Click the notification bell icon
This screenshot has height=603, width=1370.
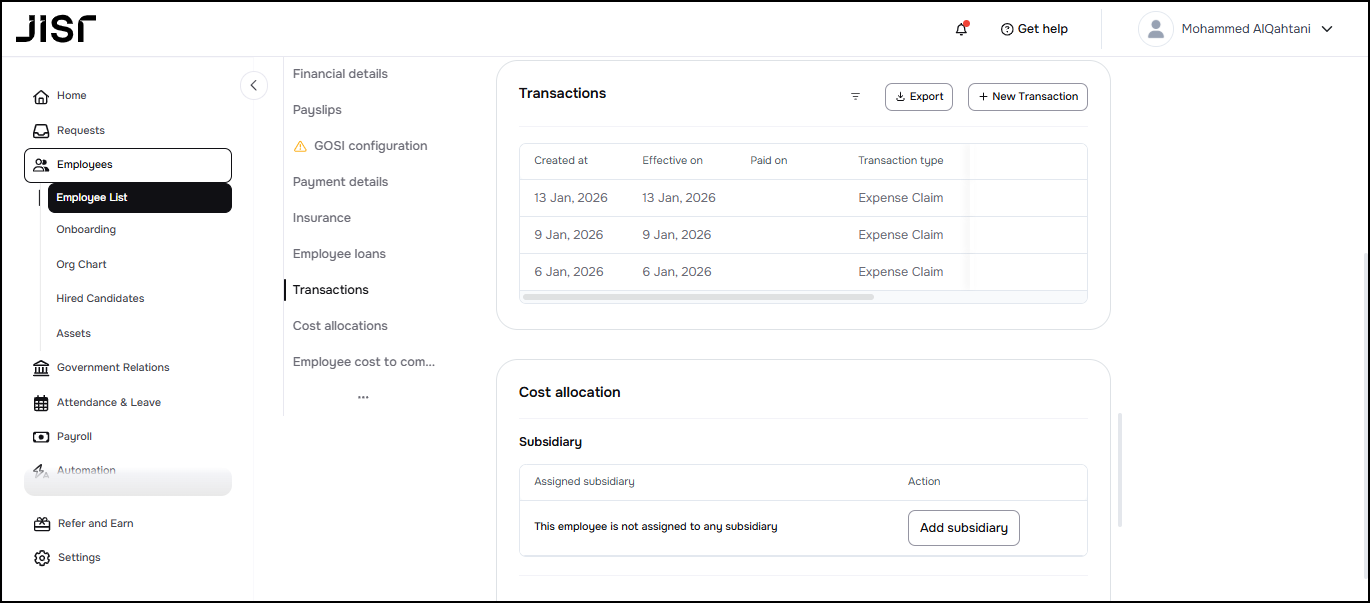(961, 29)
